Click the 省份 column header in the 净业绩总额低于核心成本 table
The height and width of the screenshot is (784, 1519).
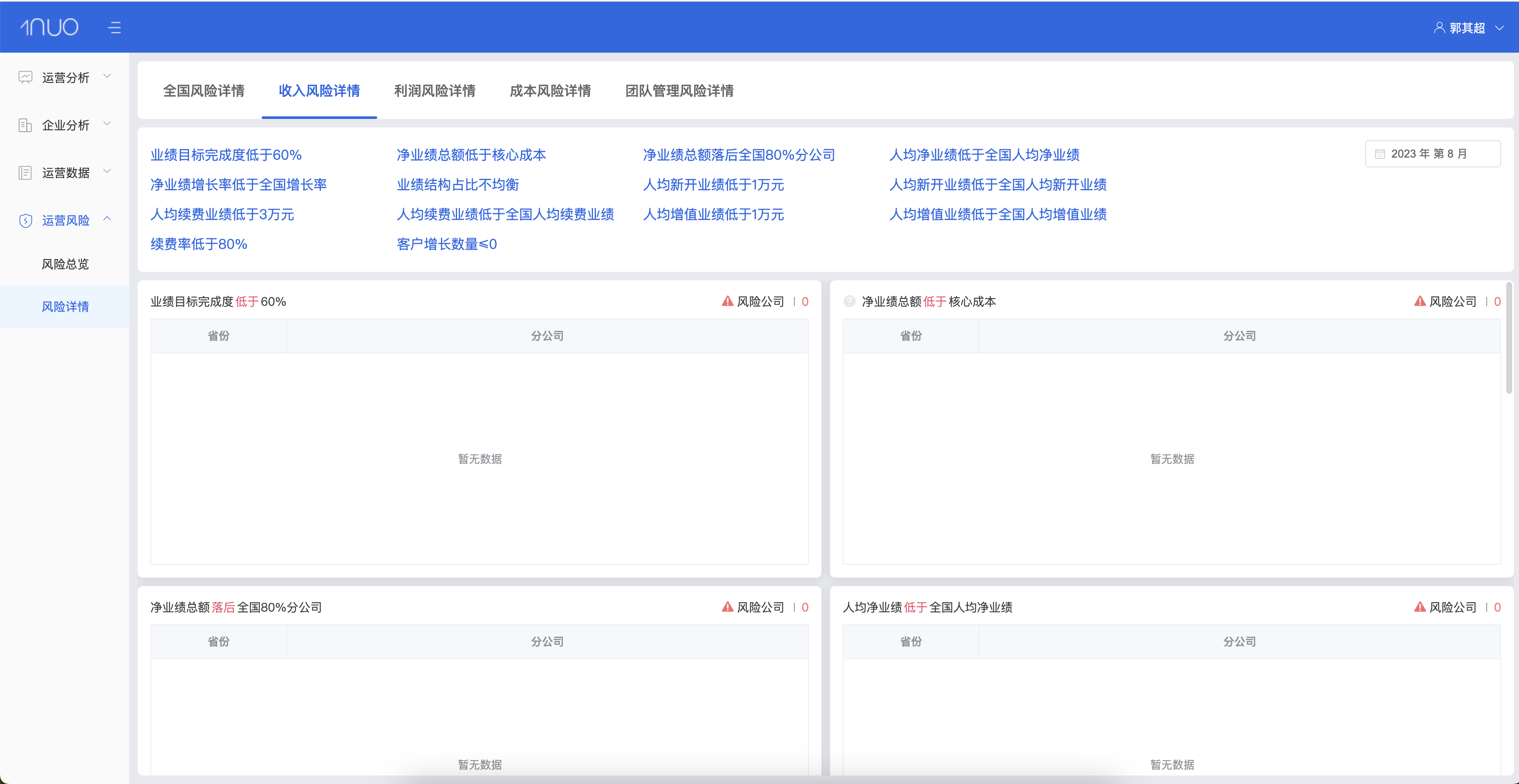tap(911, 336)
